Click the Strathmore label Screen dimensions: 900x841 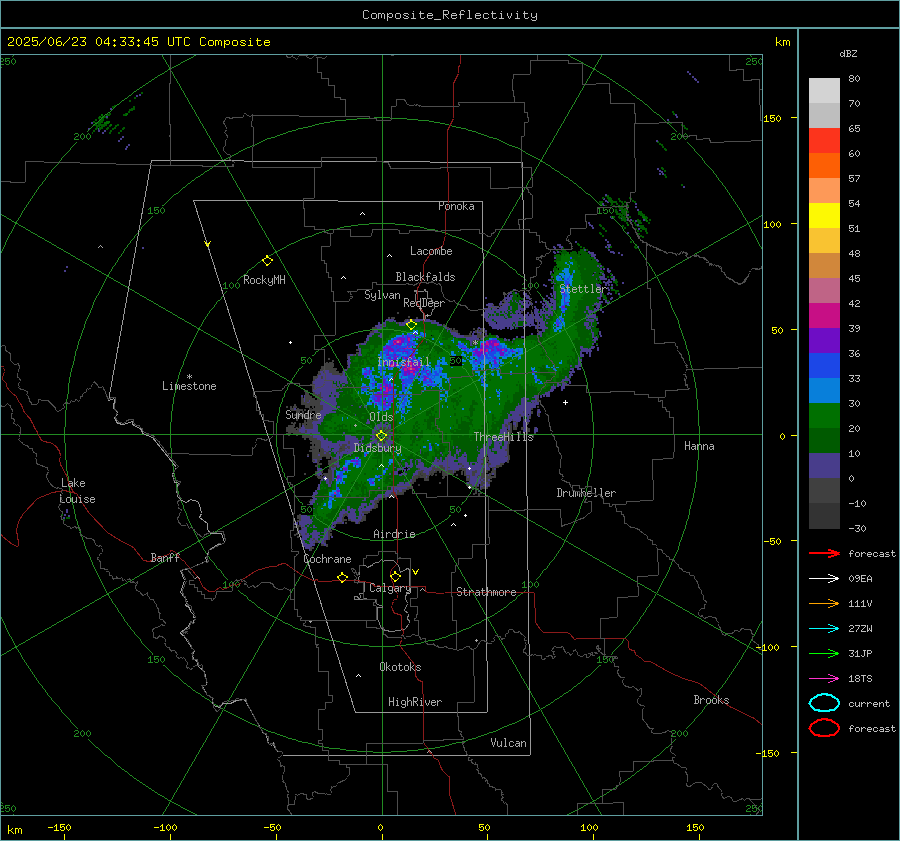tap(486, 592)
